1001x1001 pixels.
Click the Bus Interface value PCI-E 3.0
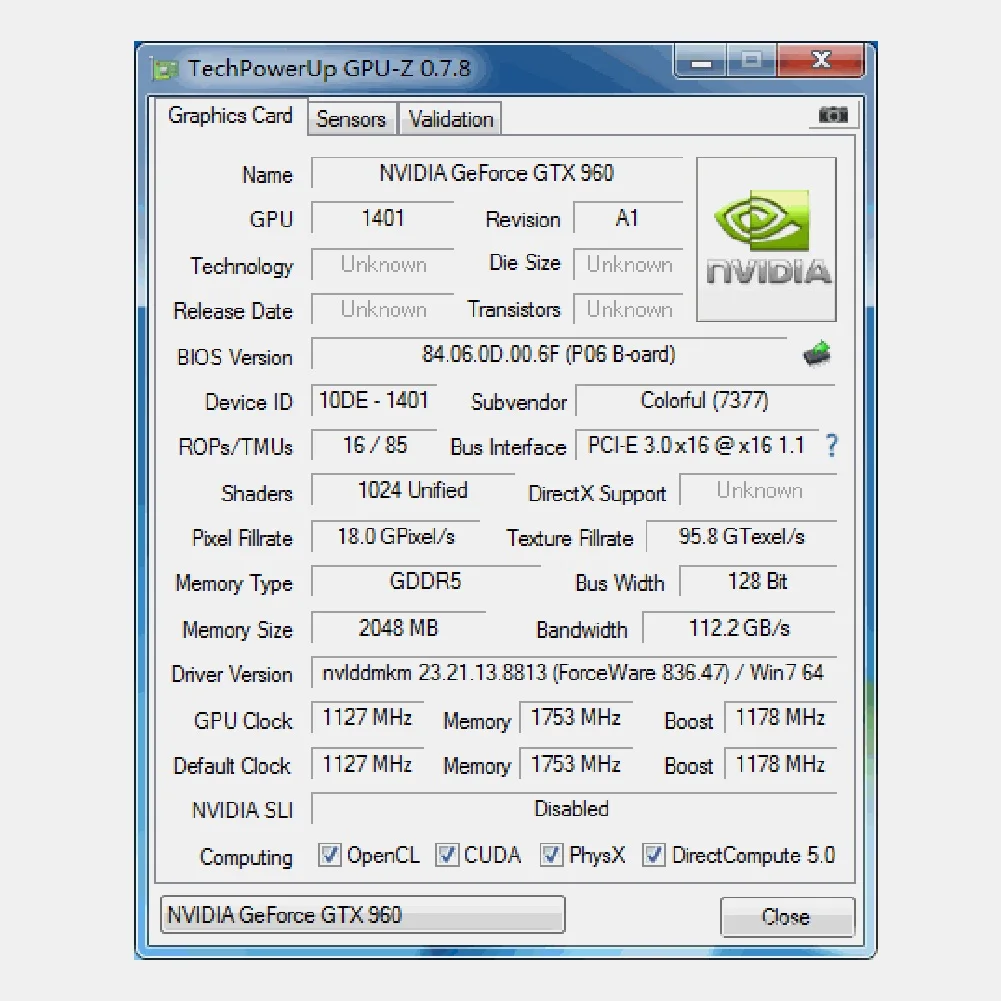(x=696, y=445)
